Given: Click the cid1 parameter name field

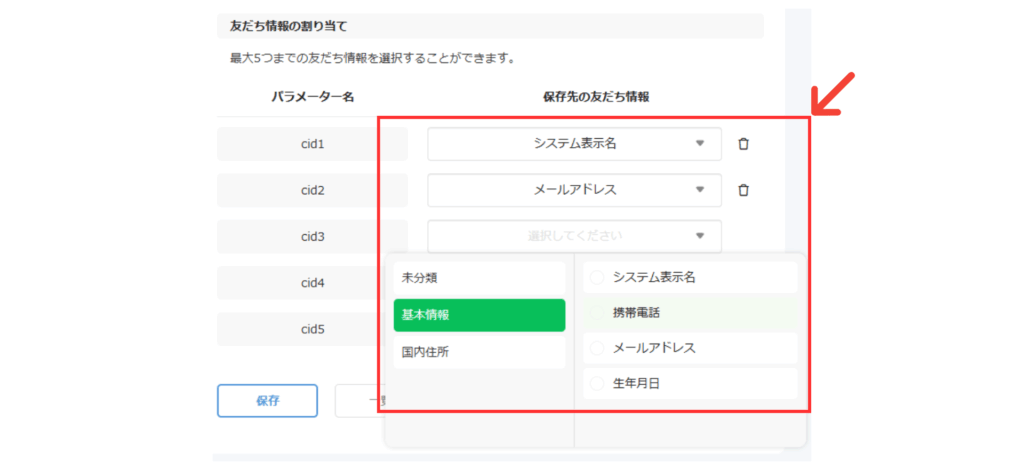Looking at the screenshot, I should coord(312,144).
